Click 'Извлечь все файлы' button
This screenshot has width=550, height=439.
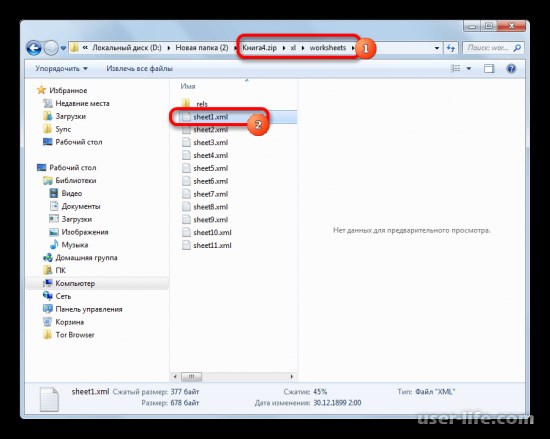tap(140, 68)
